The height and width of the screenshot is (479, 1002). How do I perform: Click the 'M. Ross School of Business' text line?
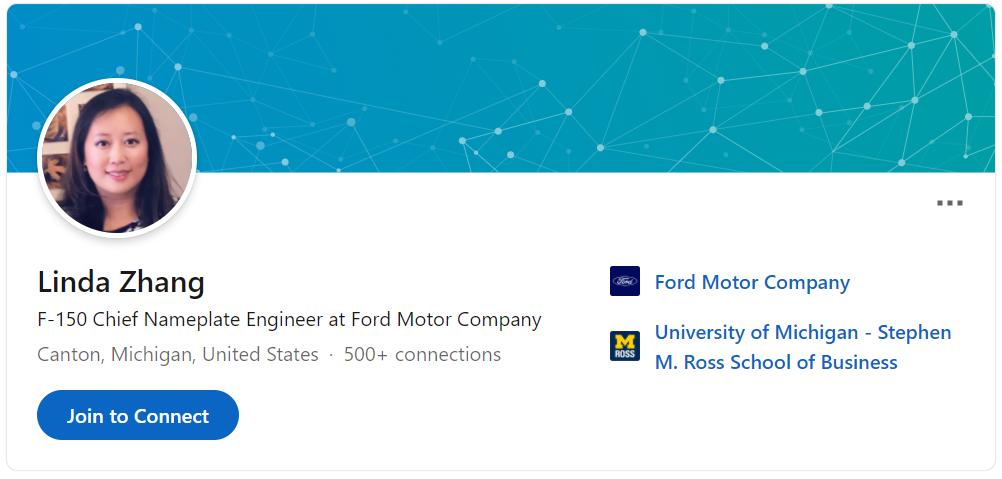(776, 362)
